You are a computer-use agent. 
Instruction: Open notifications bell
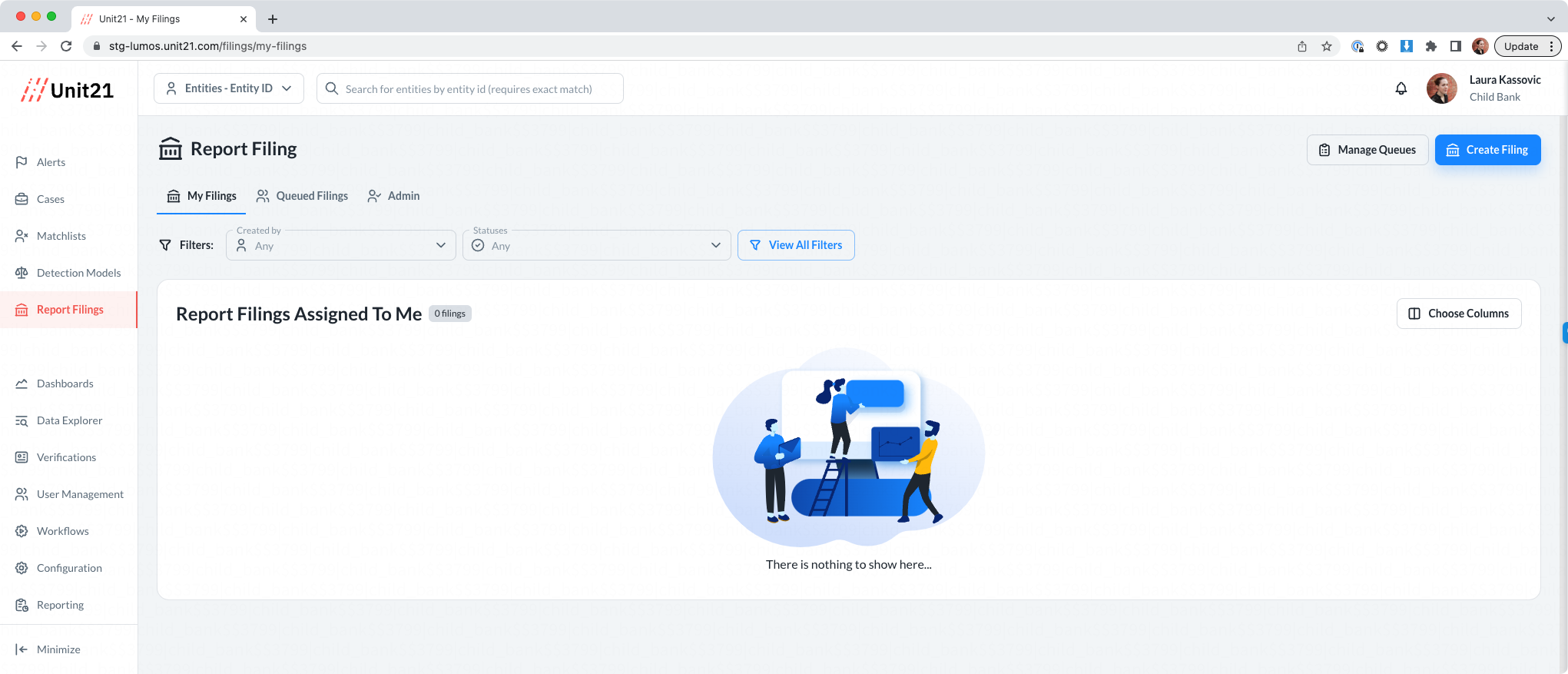(1401, 88)
